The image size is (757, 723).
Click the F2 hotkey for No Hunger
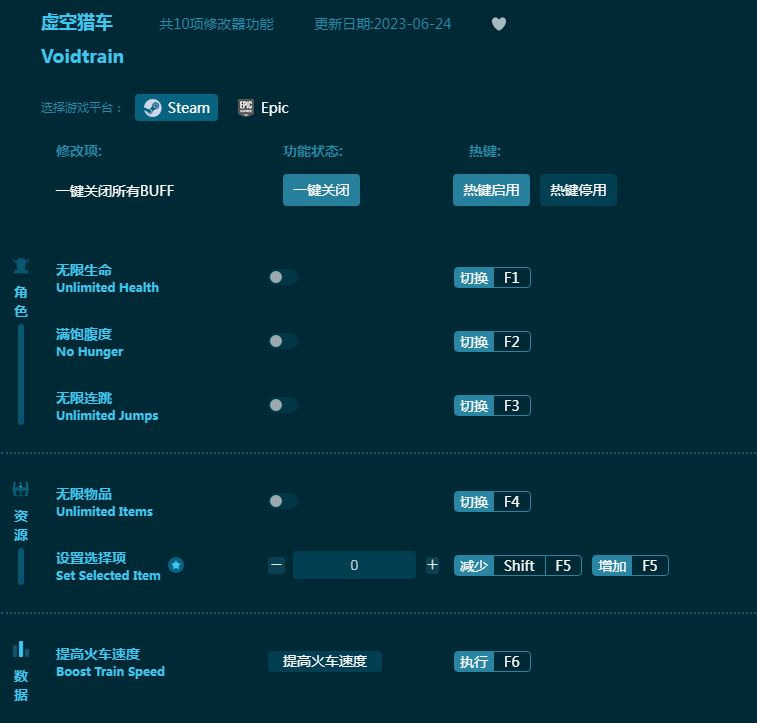492,342
